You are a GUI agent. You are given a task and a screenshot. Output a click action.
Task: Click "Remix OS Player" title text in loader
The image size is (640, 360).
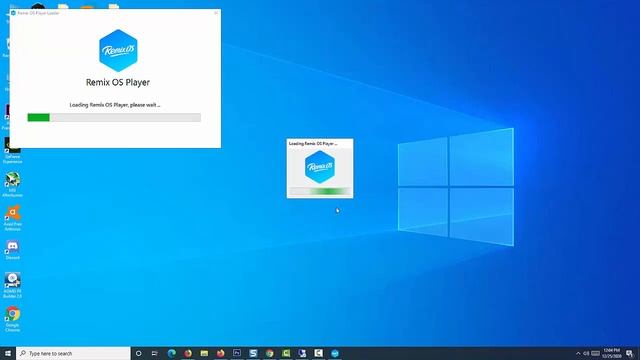click(118, 82)
